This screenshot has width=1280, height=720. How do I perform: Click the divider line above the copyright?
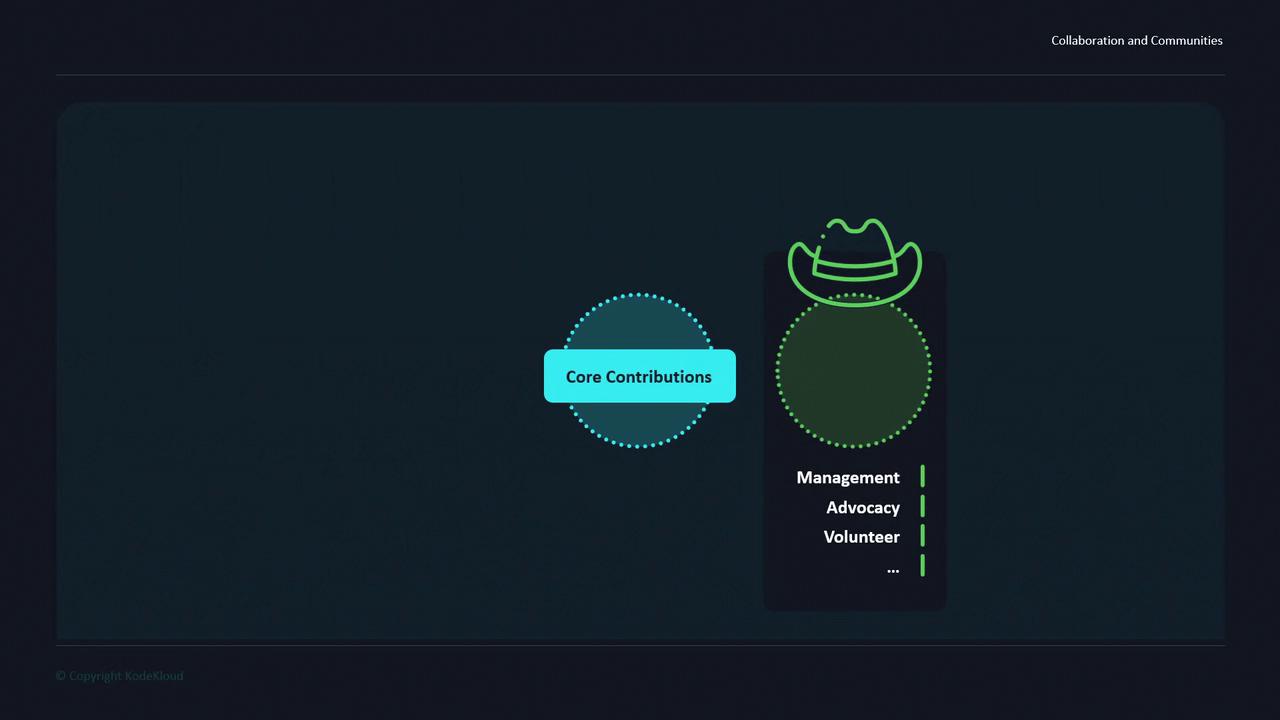click(x=640, y=645)
